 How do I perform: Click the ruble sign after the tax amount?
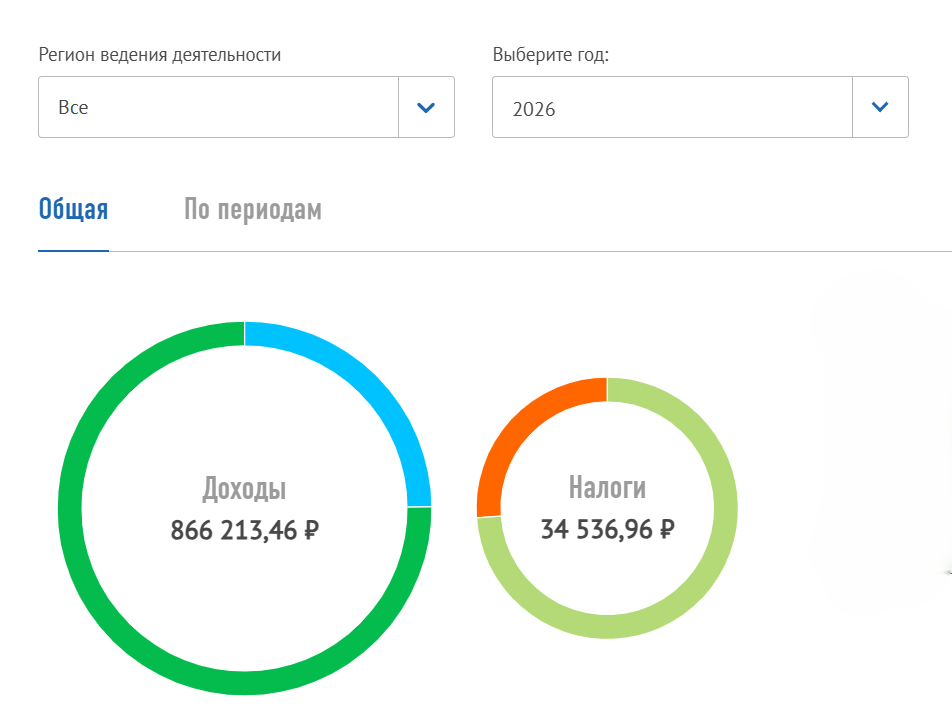point(666,528)
